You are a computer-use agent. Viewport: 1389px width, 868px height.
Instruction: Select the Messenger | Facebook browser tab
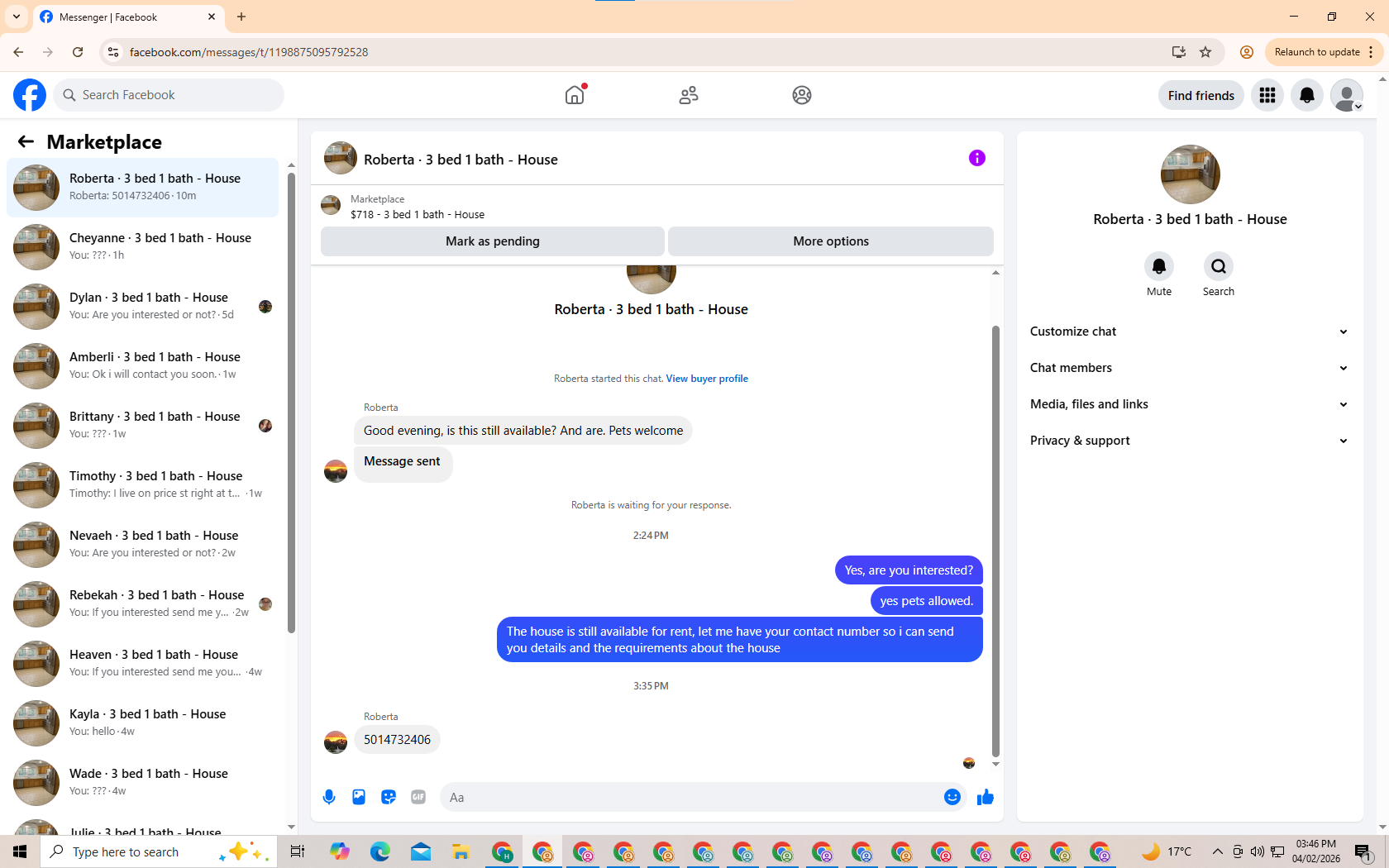[x=128, y=17]
